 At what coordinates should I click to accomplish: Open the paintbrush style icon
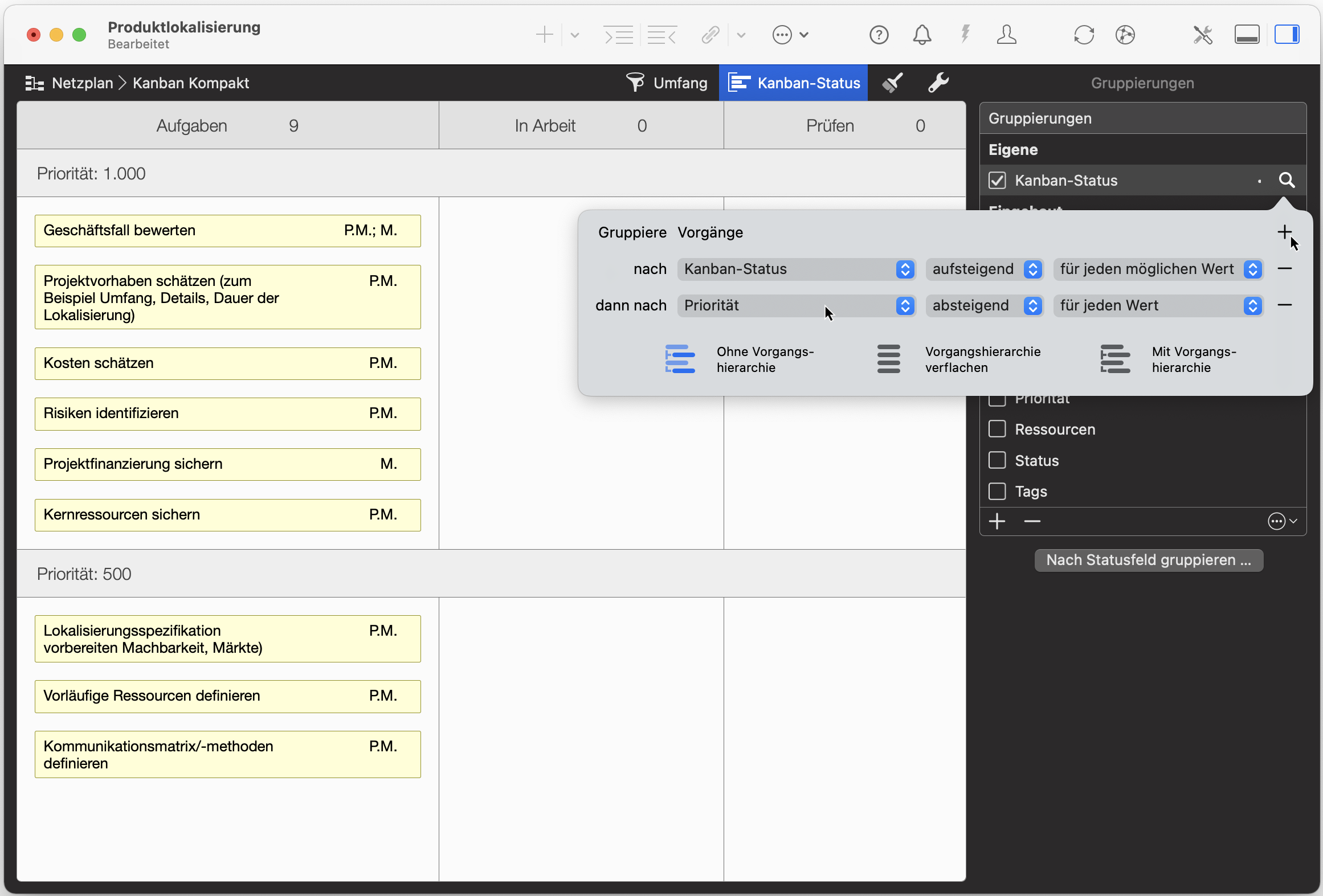[x=892, y=83]
